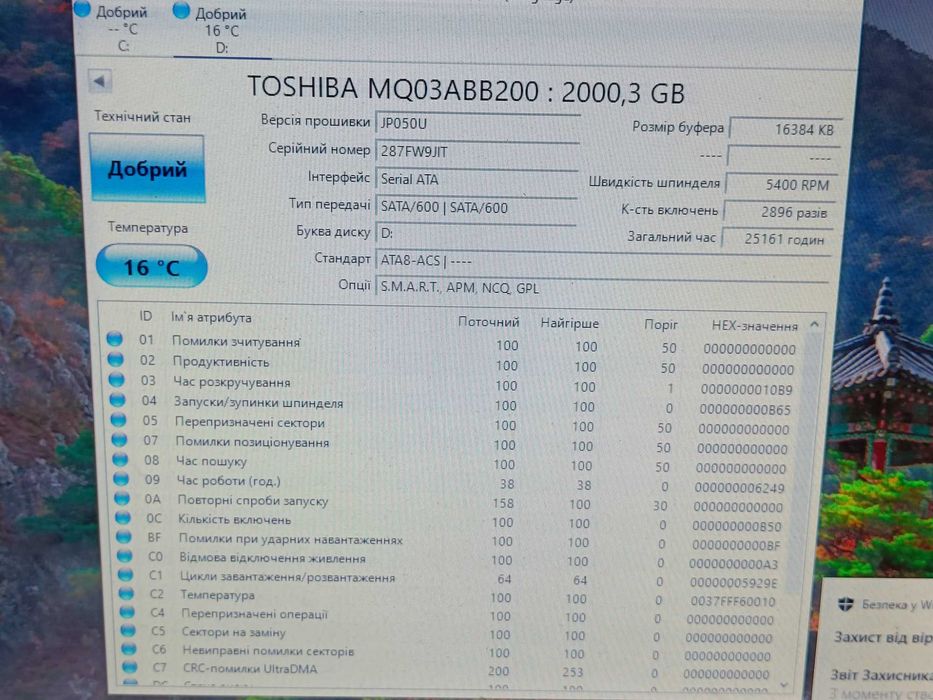Screen dimensions: 933x700
Task: Click the spindle speed value 5400 RPM
Action: 782,185
